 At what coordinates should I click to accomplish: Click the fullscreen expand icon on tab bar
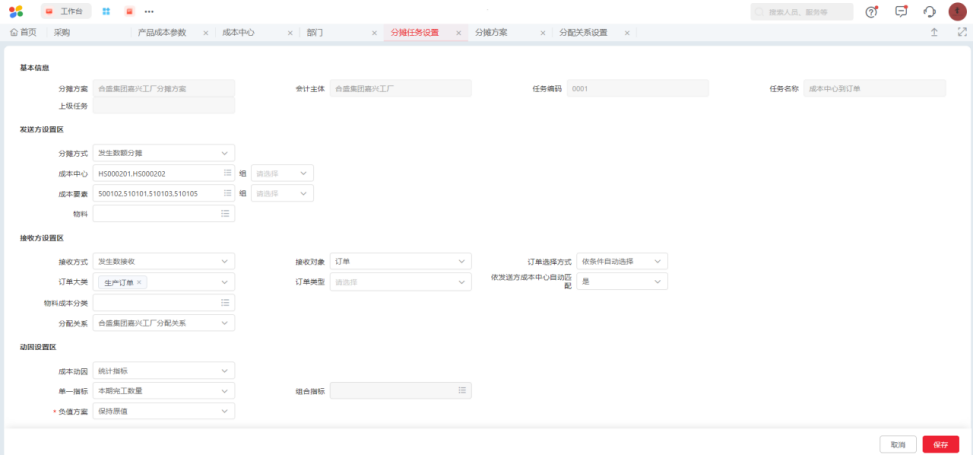pos(962,33)
